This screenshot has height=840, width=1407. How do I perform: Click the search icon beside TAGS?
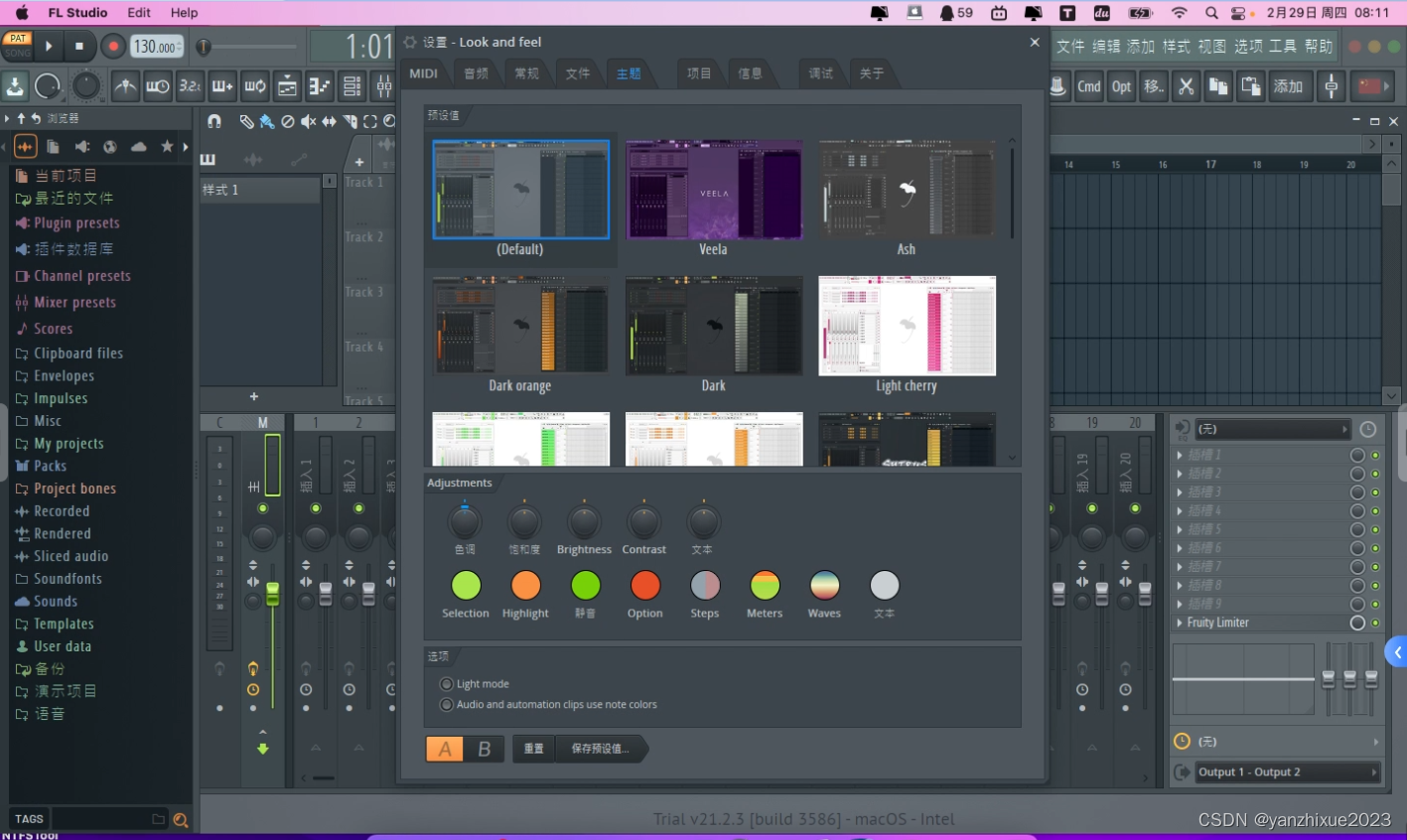(181, 819)
